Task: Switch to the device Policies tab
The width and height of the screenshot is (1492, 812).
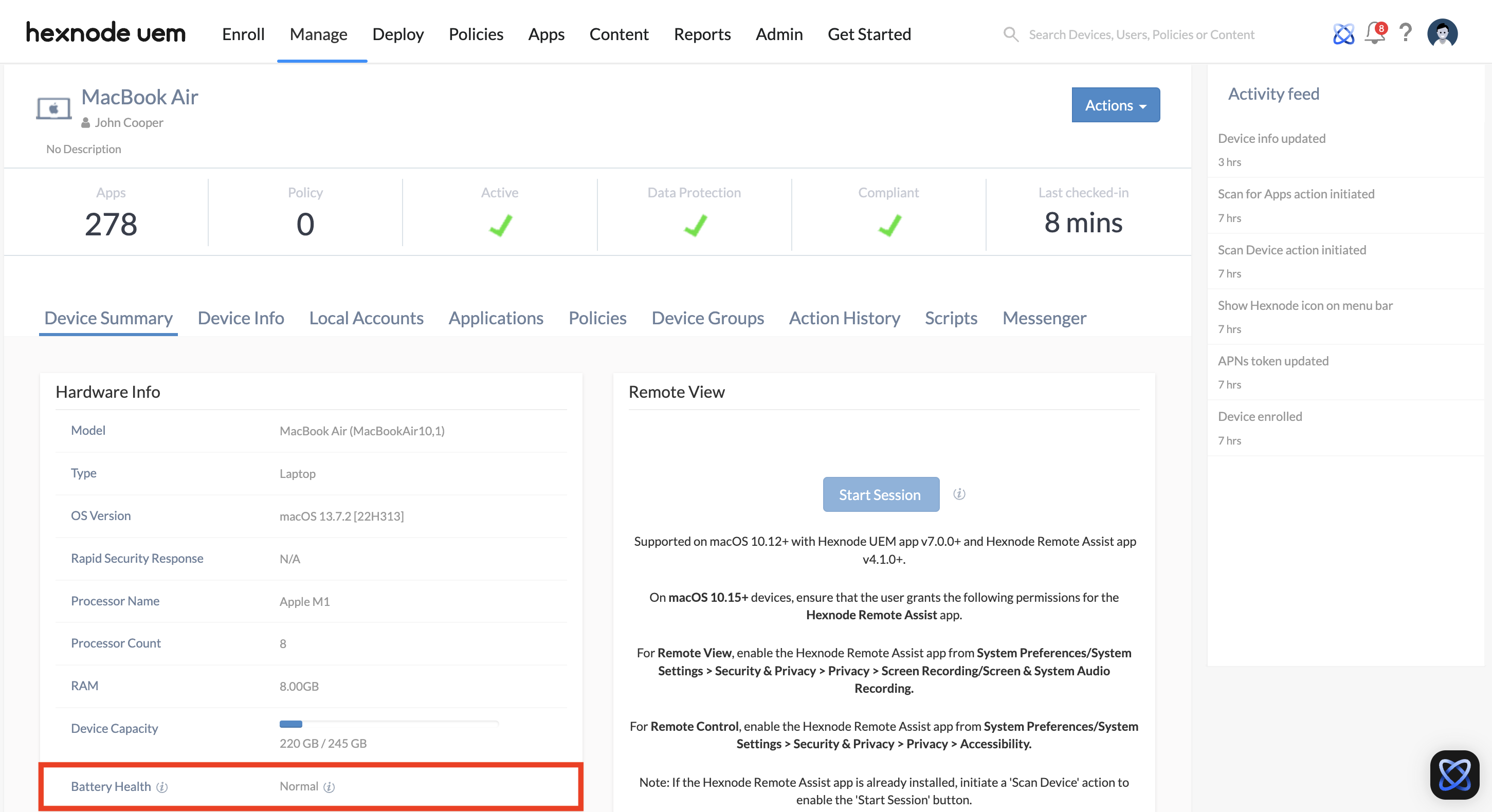Action: coord(597,318)
